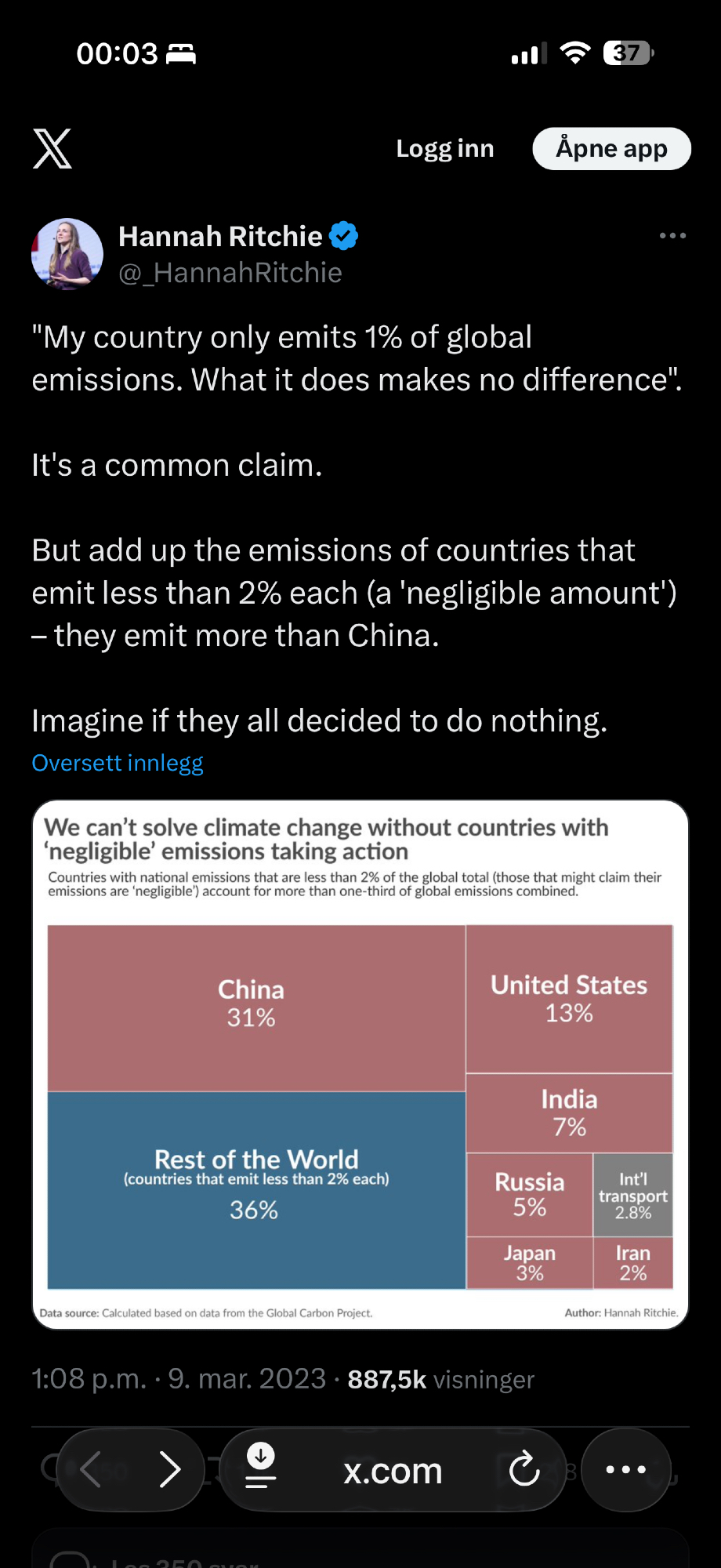Reload the page with the refresh icon
The width and height of the screenshot is (721, 1568).
(524, 1469)
